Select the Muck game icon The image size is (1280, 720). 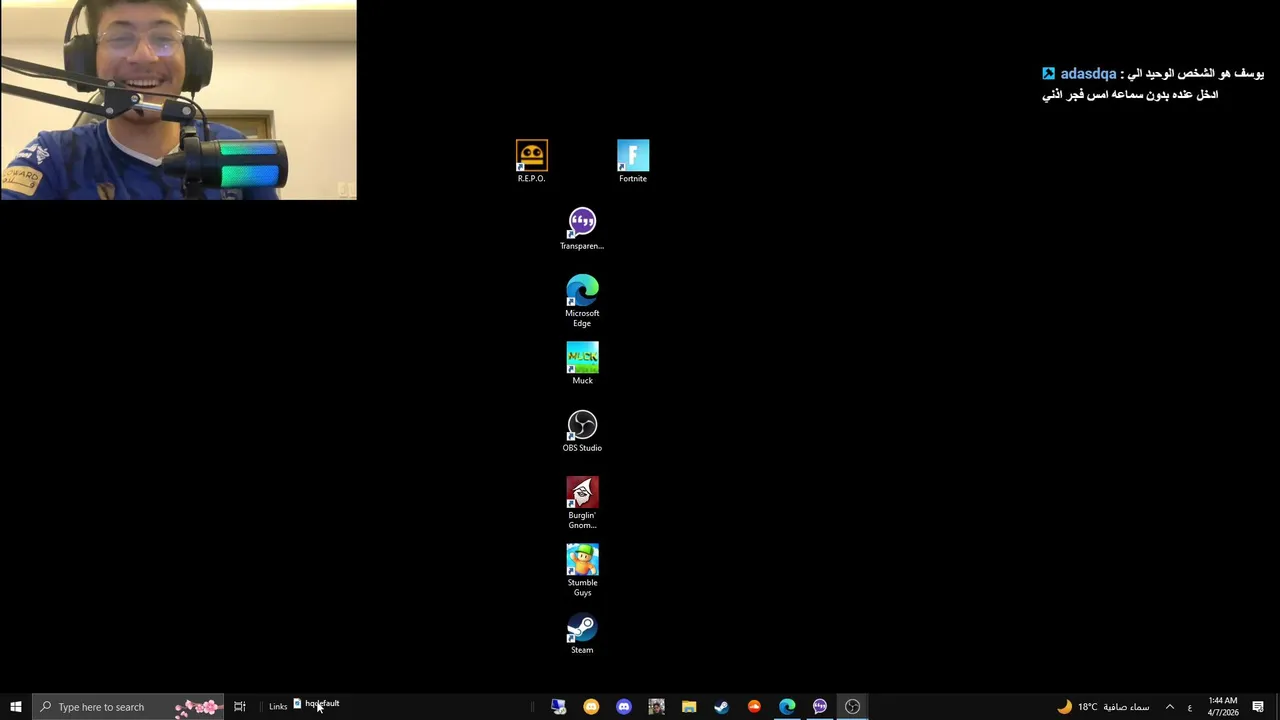[x=582, y=364]
